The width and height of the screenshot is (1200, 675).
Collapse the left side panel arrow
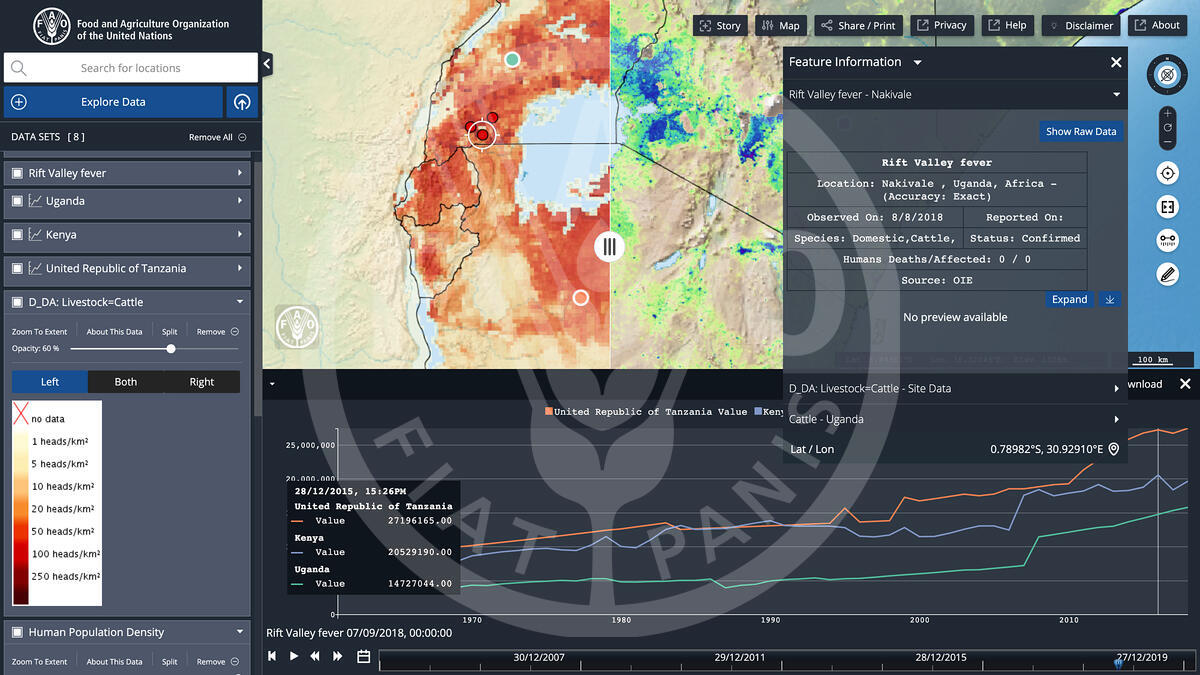point(267,64)
